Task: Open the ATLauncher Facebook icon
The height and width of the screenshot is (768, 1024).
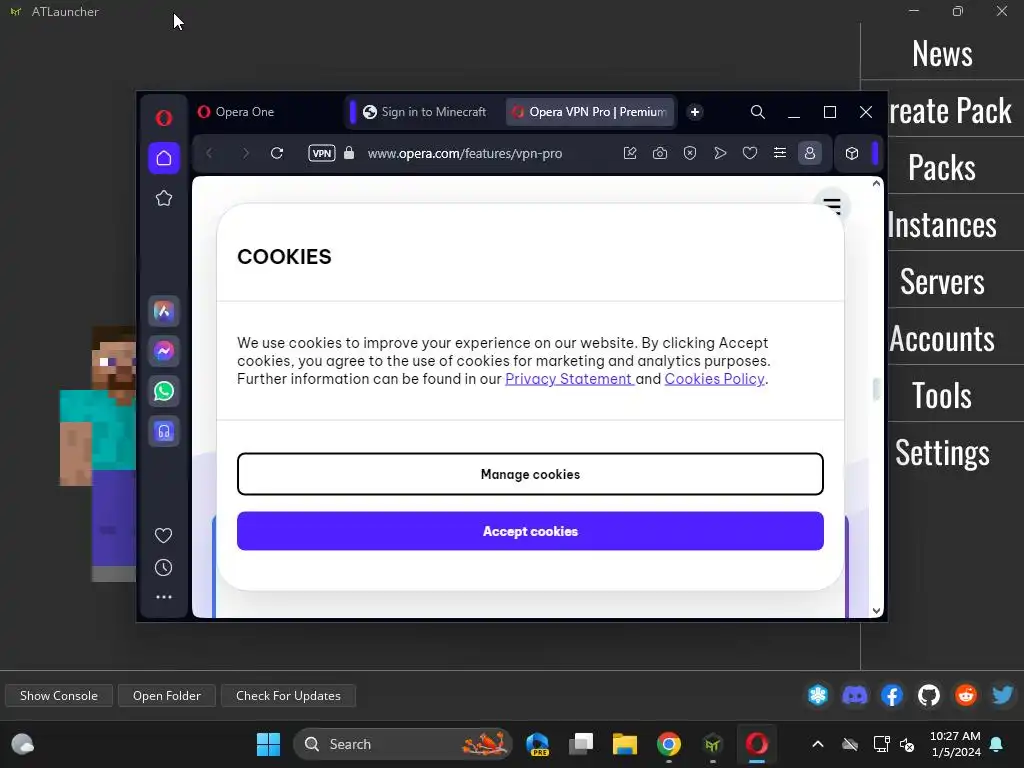Action: coord(891,695)
